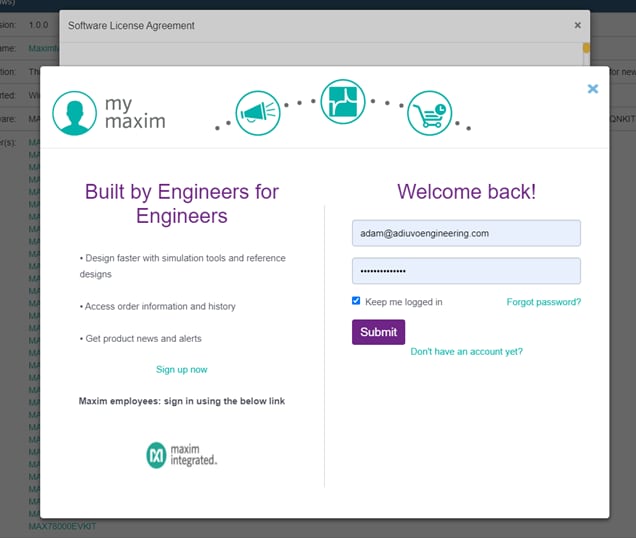Click the megaphone news icon
Image resolution: width=636 pixels, height=538 pixels.
pos(257,113)
